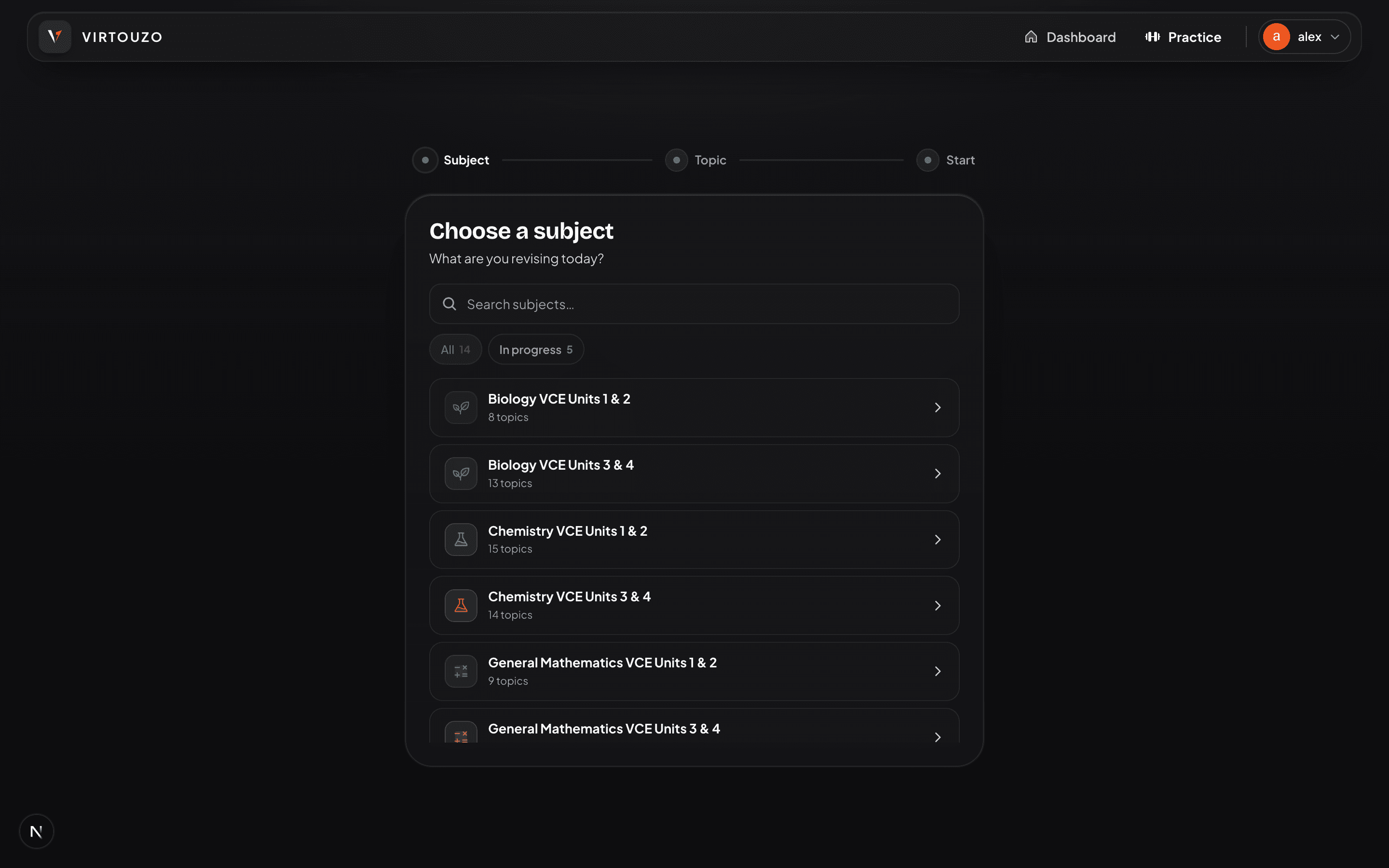Filter by In progress 5 chip
The image size is (1389, 868).
coord(535,349)
